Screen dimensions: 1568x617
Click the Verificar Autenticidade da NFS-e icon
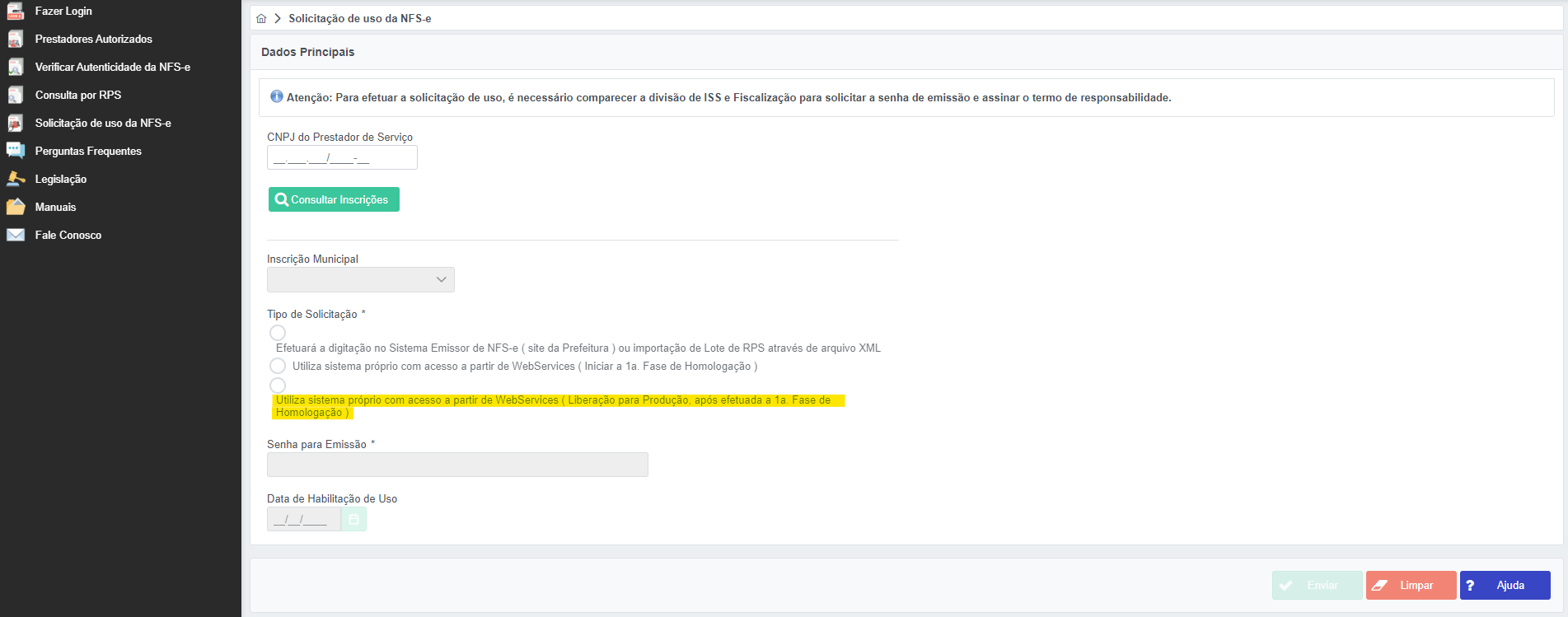point(16,68)
